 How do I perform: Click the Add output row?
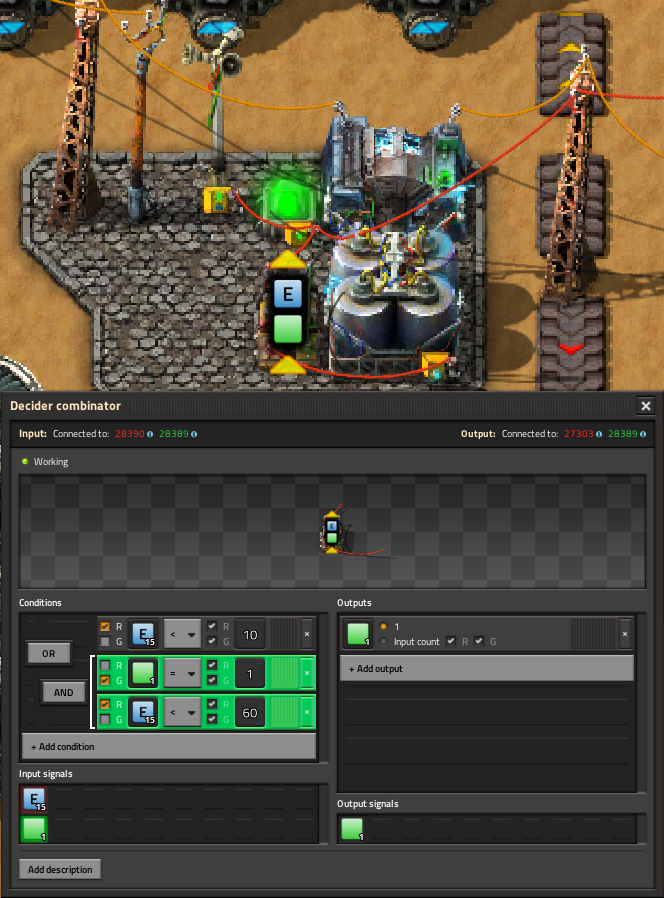(x=486, y=668)
